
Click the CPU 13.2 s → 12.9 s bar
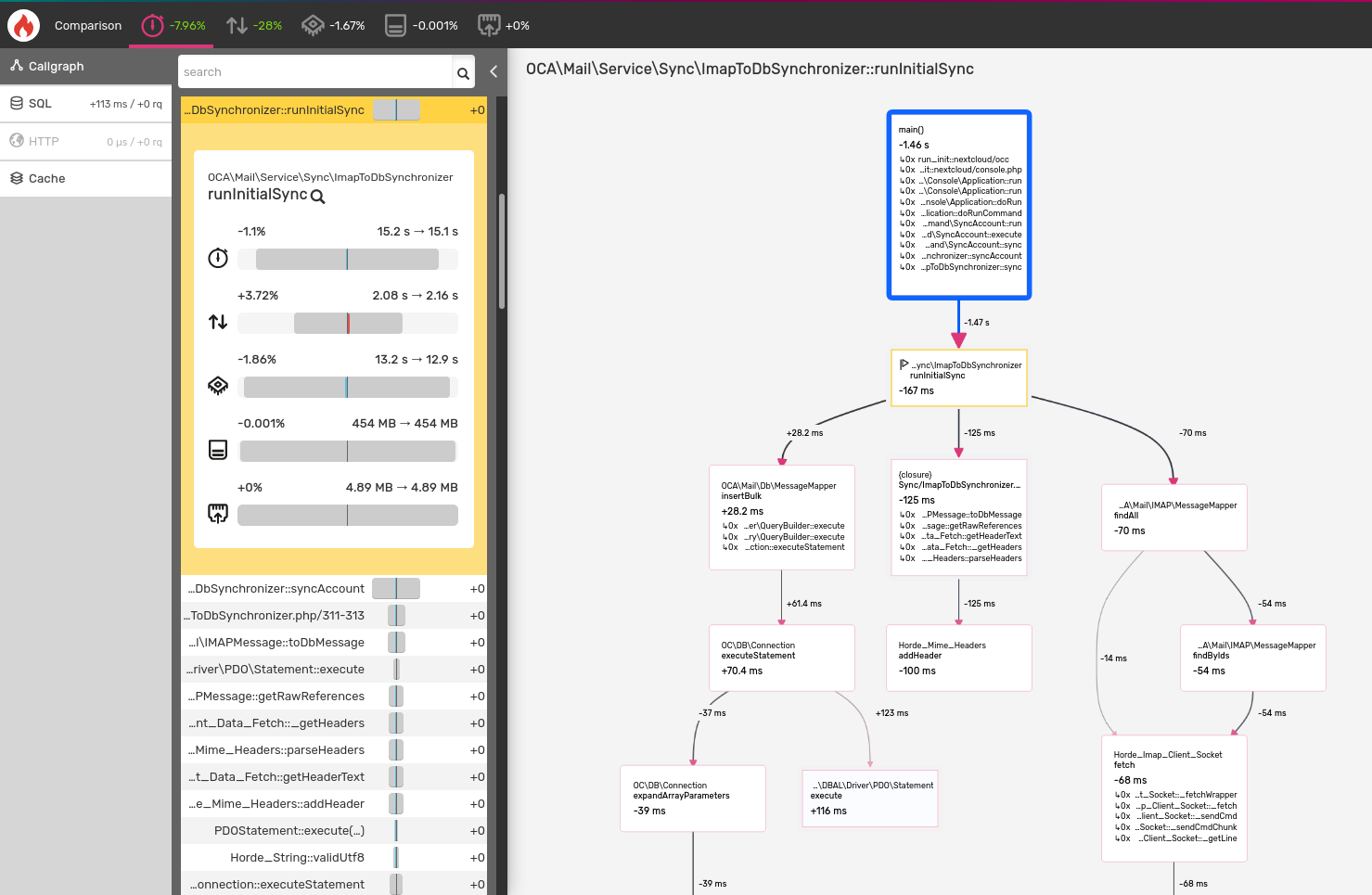348,387
